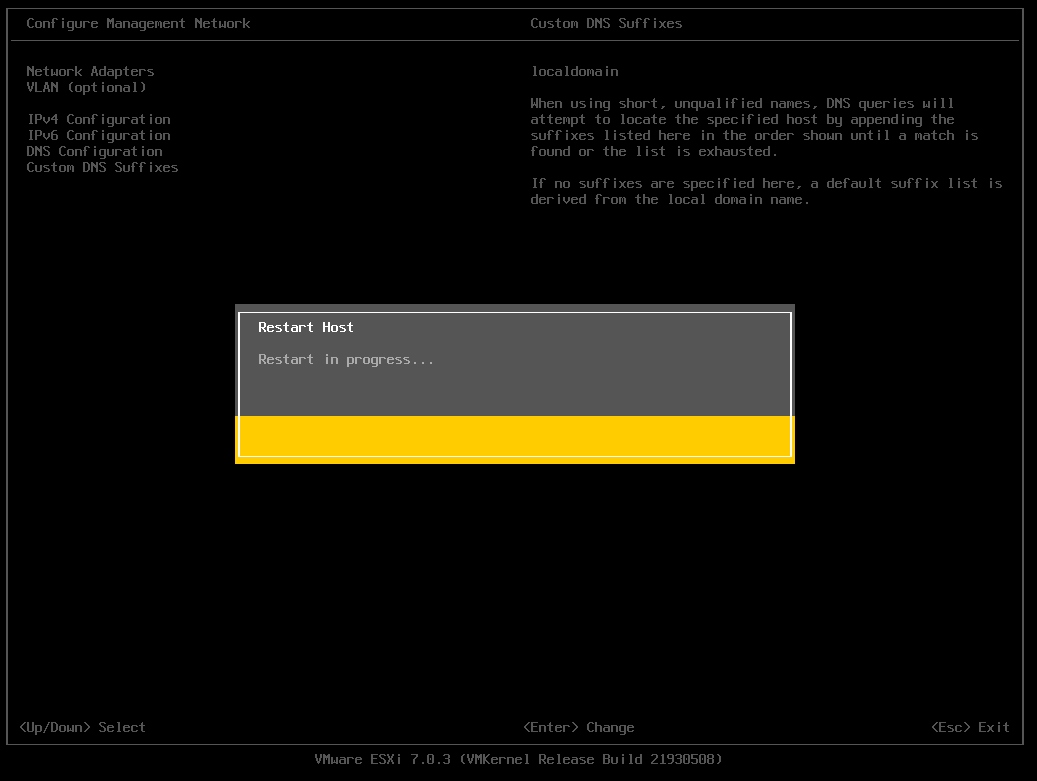The width and height of the screenshot is (1037, 781).
Task: Click the Up/Down Select hint
Action: point(82,727)
